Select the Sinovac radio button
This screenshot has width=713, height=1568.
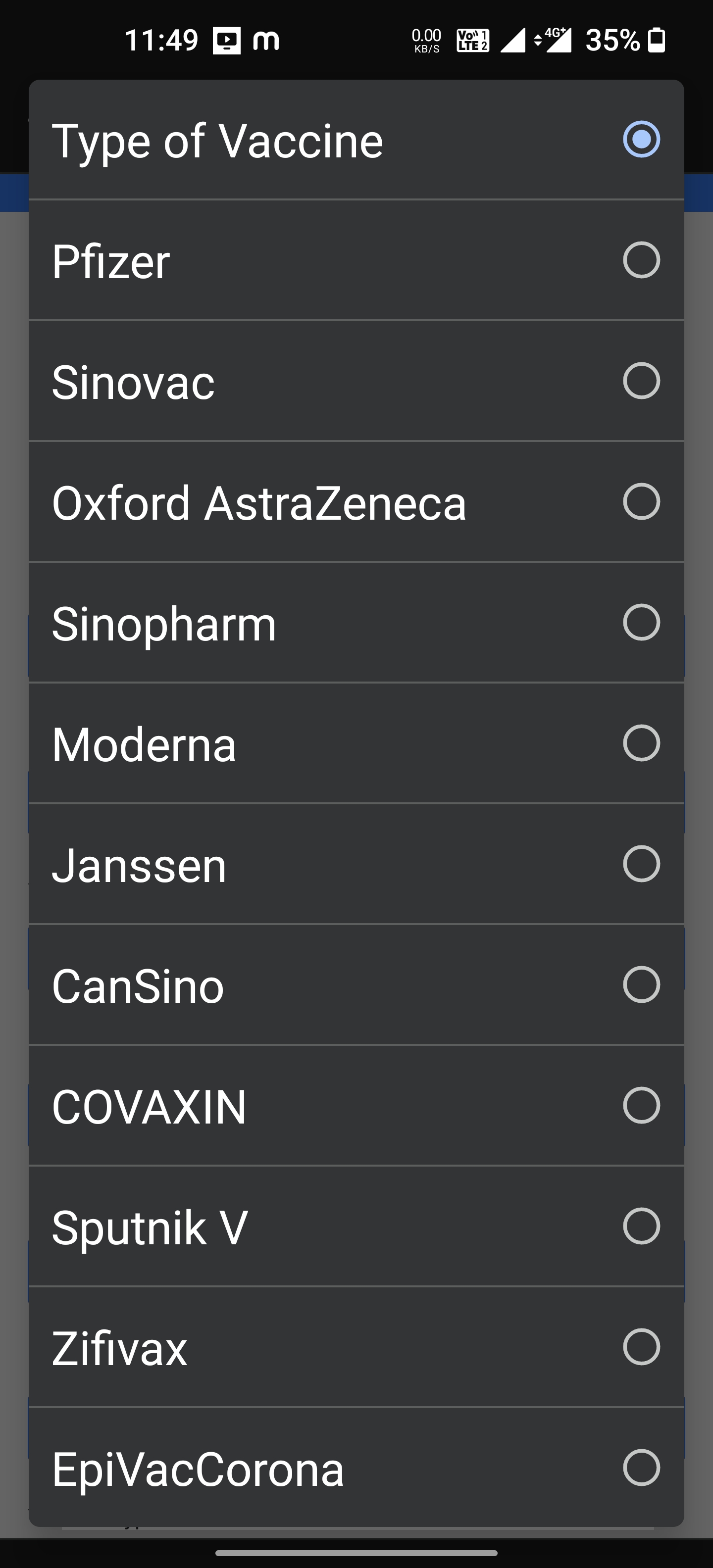click(641, 381)
